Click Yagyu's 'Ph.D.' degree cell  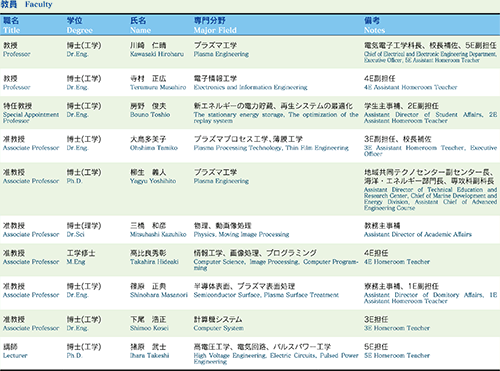tap(74, 181)
